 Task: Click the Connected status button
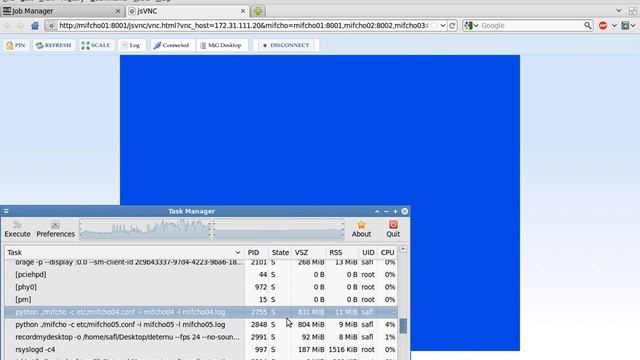[x=171, y=45]
